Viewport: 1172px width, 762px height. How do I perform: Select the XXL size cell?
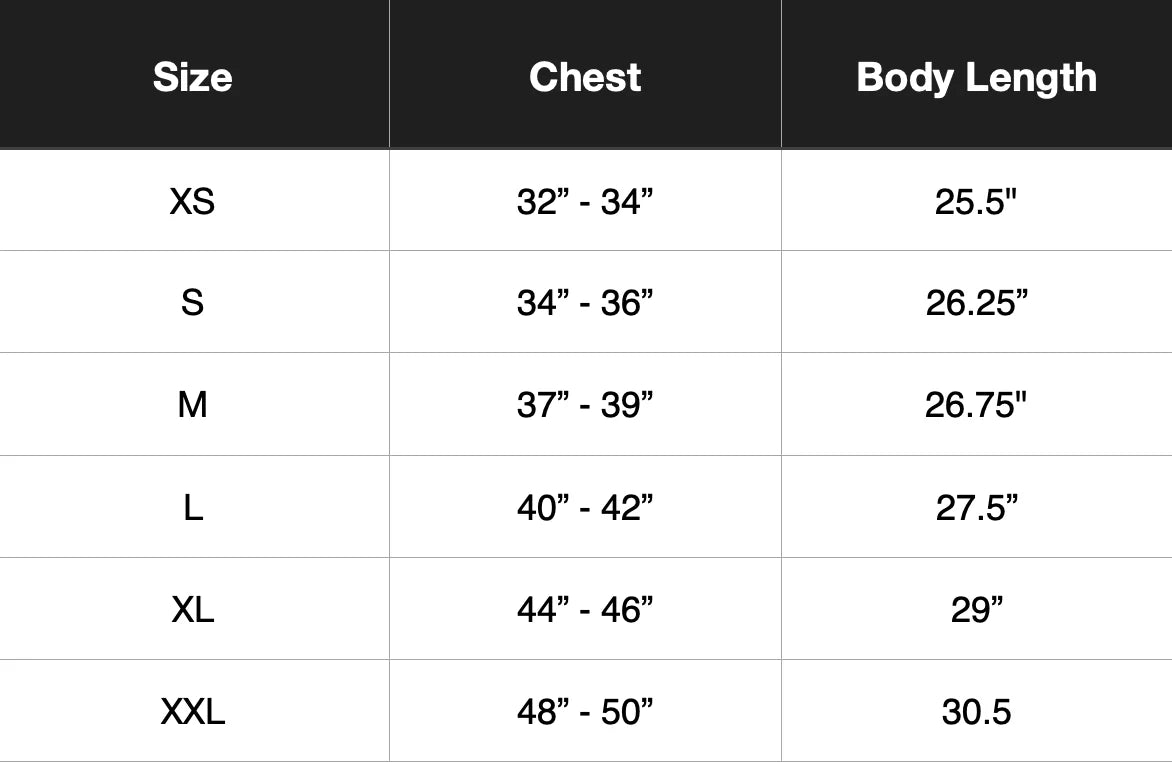[x=193, y=711]
